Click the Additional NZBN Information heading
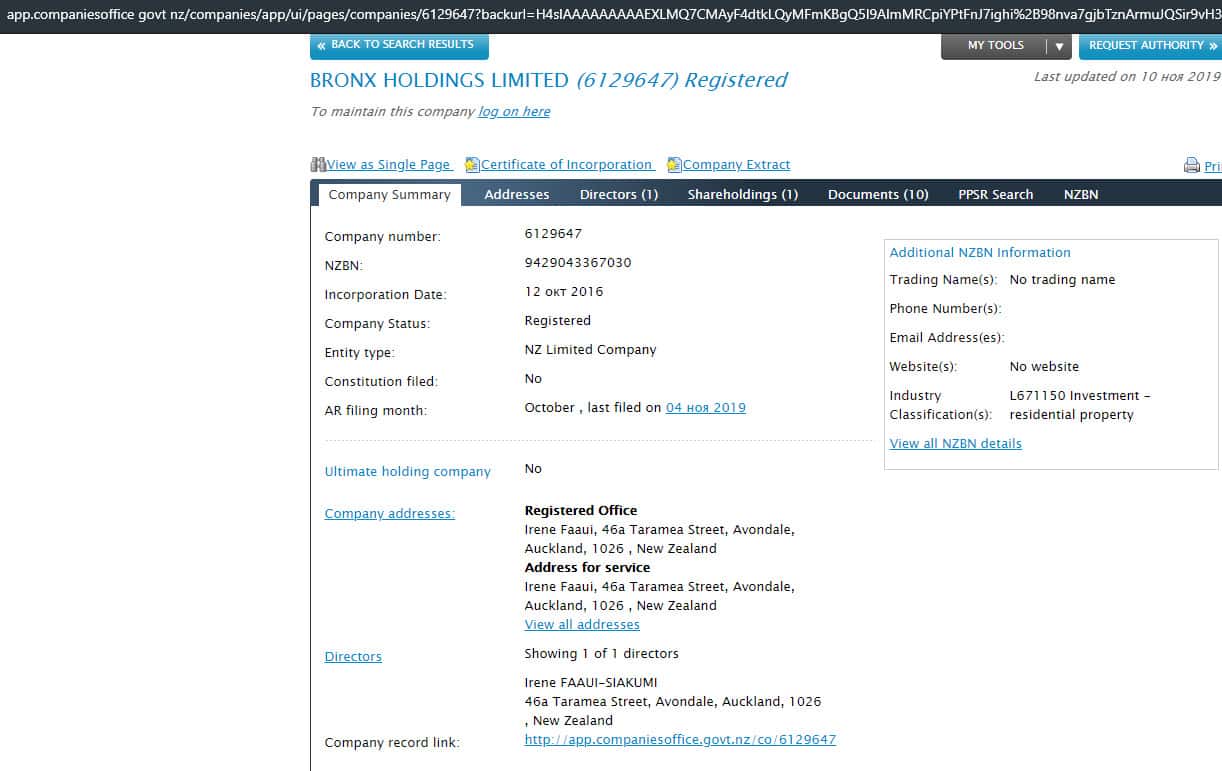 (x=980, y=252)
